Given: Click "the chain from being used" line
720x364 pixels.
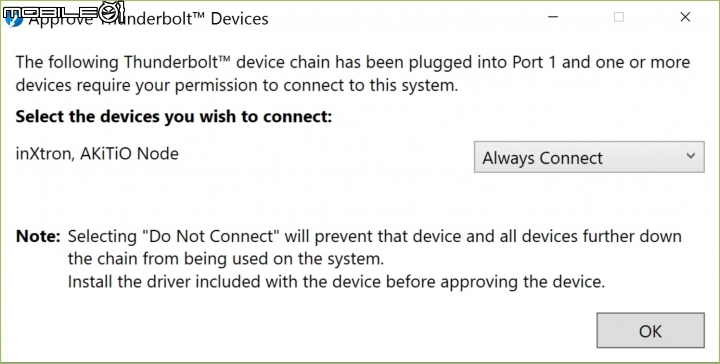Looking at the screenshot, I should [225, 259].
